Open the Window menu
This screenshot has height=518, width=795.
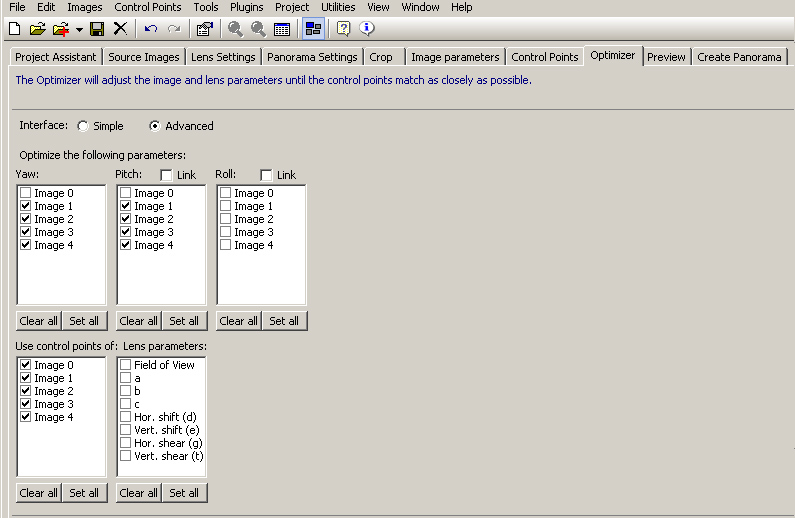[420, 7]
